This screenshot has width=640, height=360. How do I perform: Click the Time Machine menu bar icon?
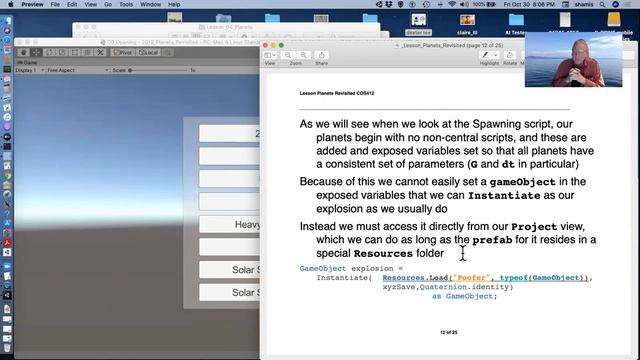pyautogui.click(x=426, y=4)
